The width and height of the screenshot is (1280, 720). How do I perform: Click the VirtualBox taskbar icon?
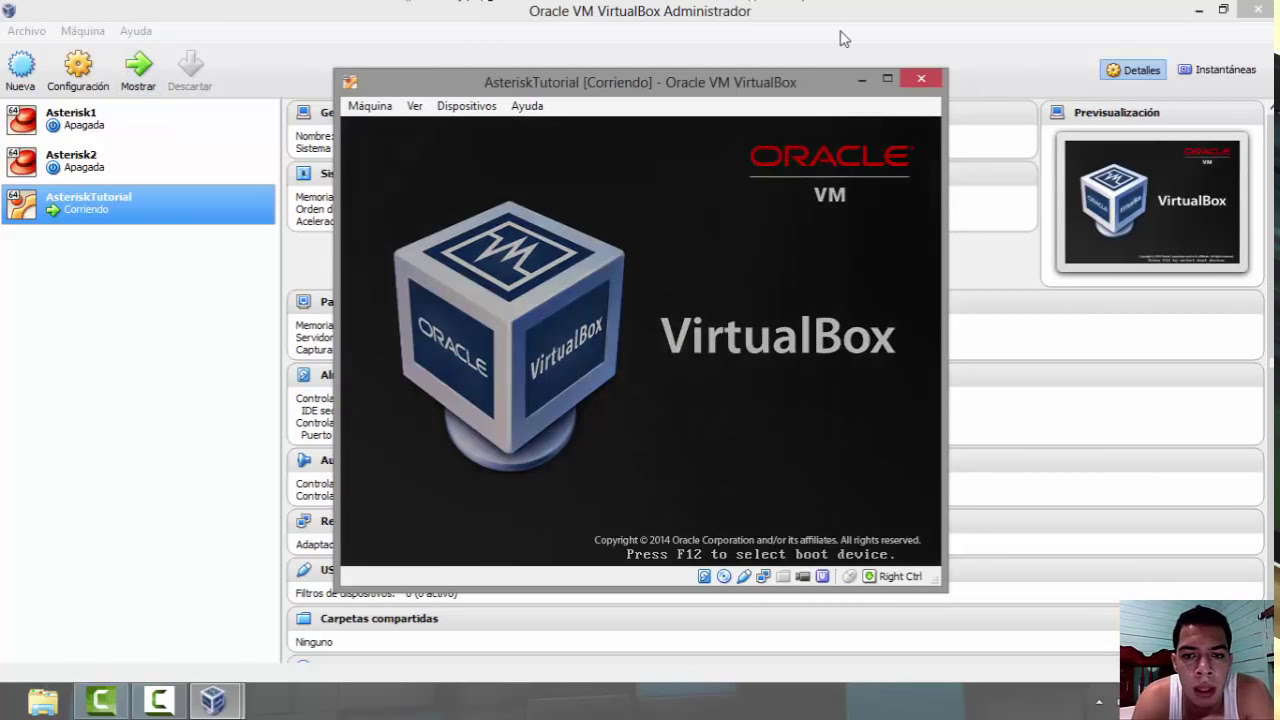pos(215,701)
